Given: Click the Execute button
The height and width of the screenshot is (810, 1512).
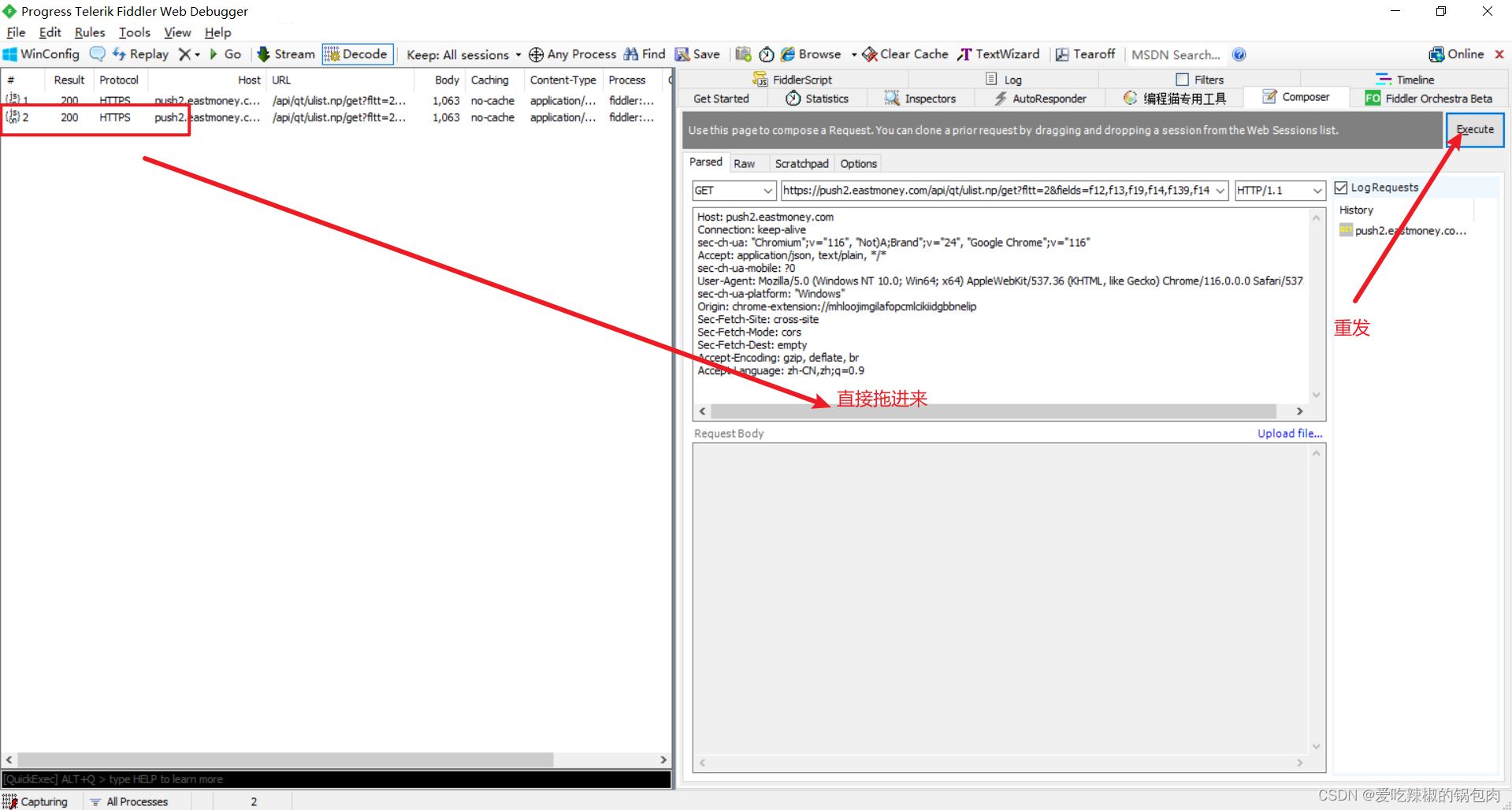Looking at the screenshot, I should (1474, 129).
